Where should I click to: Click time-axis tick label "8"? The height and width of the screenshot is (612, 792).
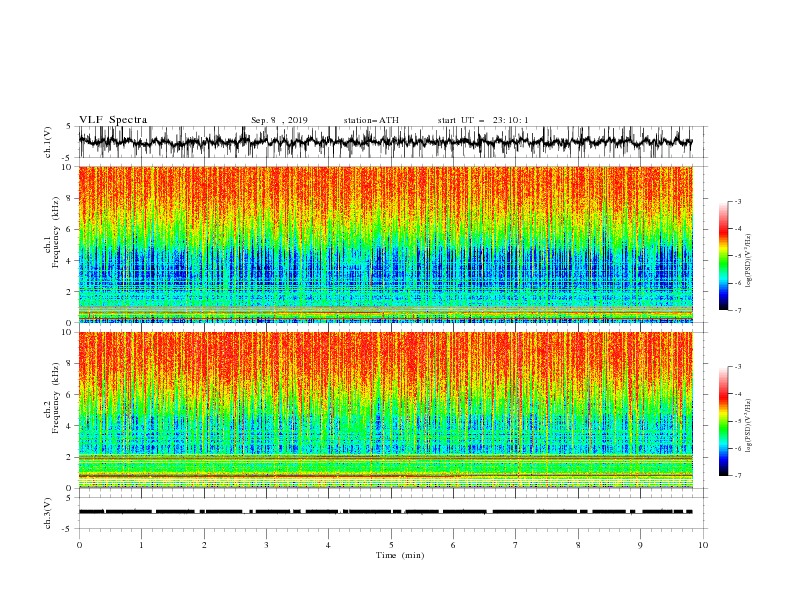point(578,545)
